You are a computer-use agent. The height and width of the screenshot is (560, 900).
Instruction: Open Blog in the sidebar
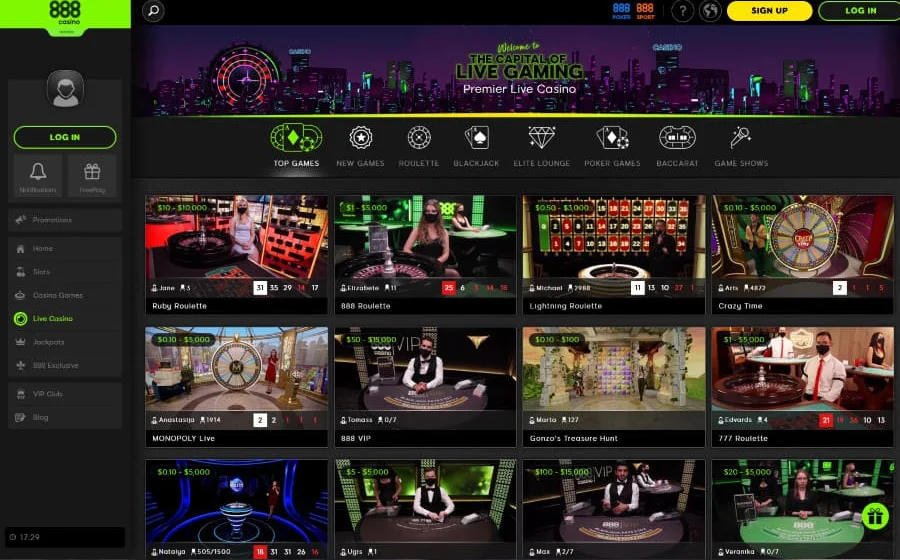click(65, 418)
